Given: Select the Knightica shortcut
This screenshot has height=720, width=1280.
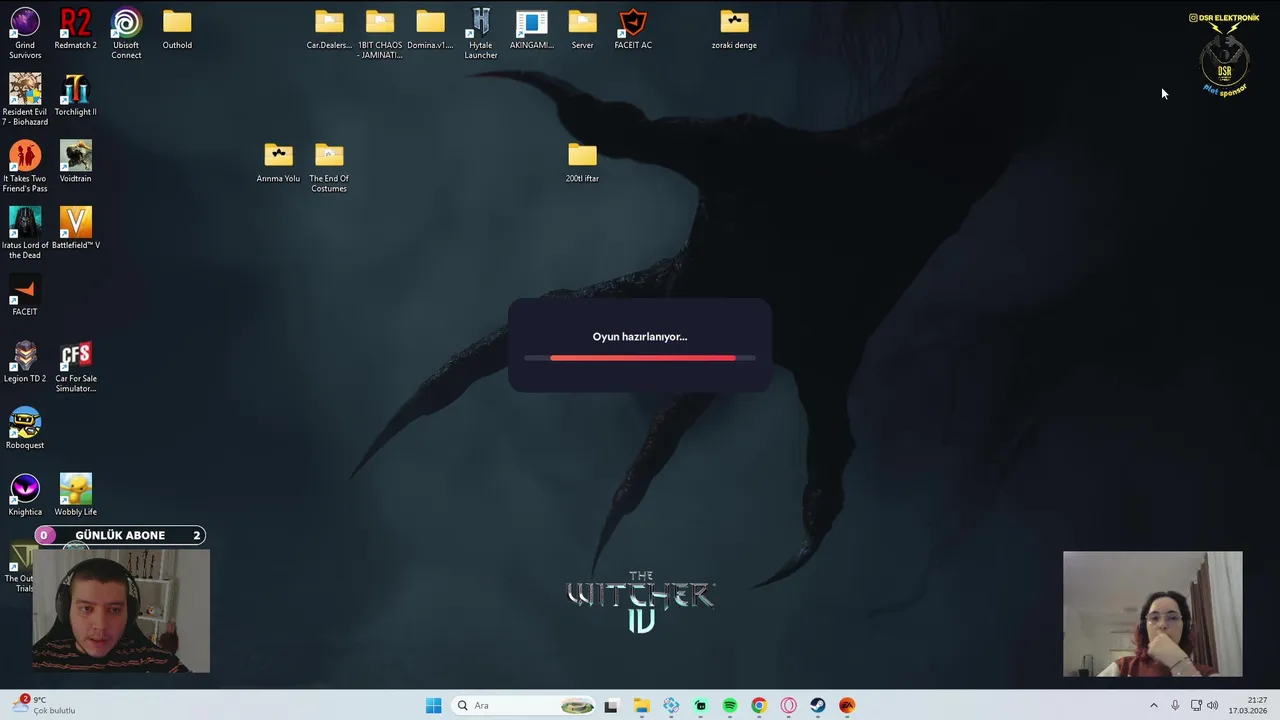Looking at the screenshot, I should (x=25, y=496).
